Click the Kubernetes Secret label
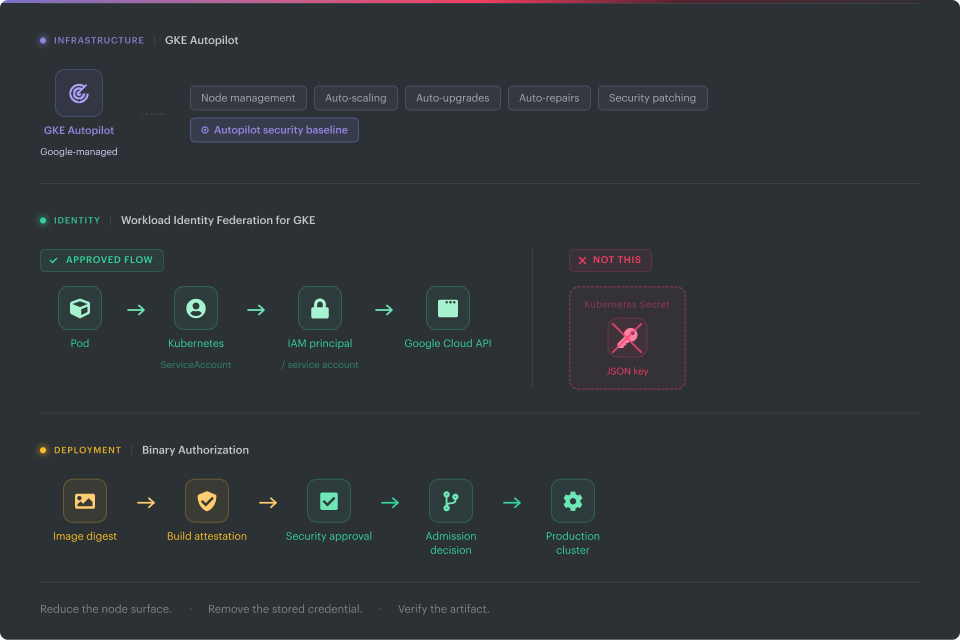 coord(627,304)
